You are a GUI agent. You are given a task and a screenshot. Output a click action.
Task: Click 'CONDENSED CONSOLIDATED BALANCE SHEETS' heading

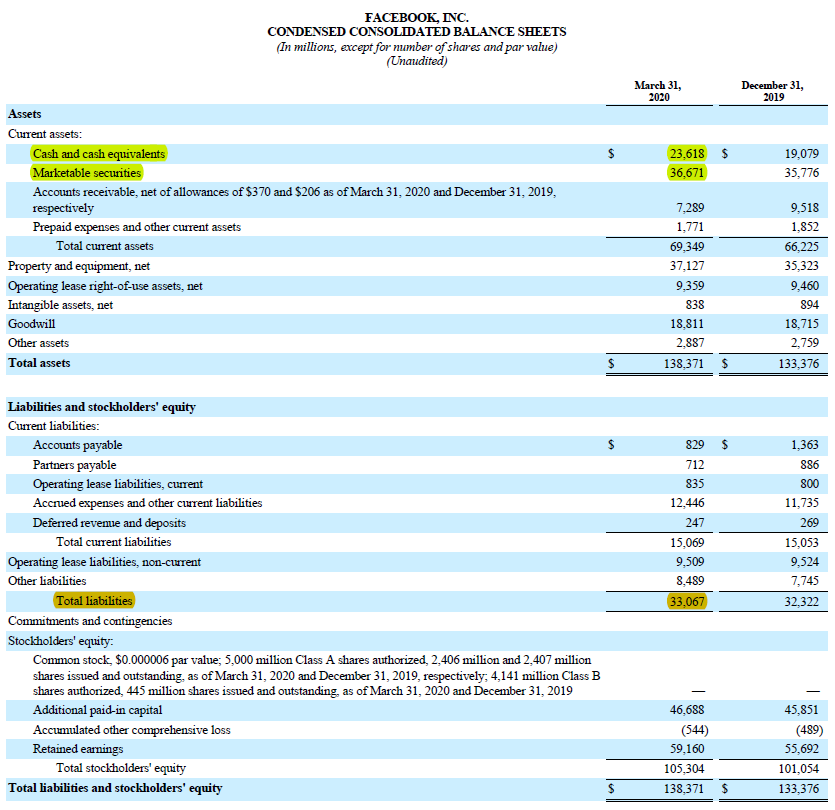[416, 32]
